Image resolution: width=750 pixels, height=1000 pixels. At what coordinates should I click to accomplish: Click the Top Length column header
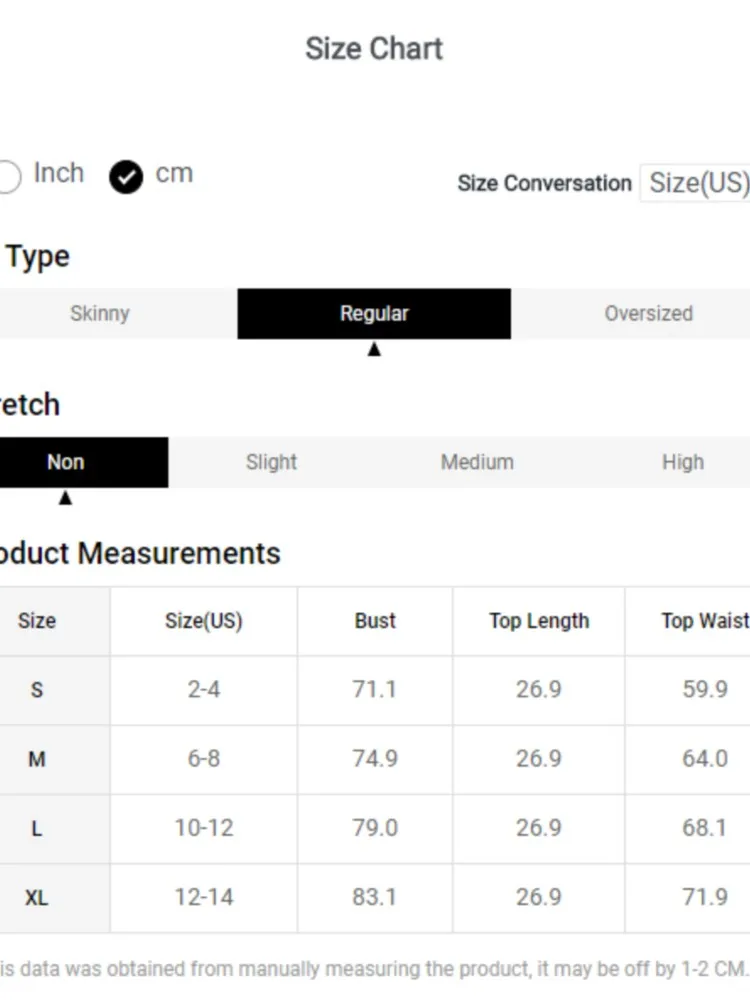click(539, 621)
